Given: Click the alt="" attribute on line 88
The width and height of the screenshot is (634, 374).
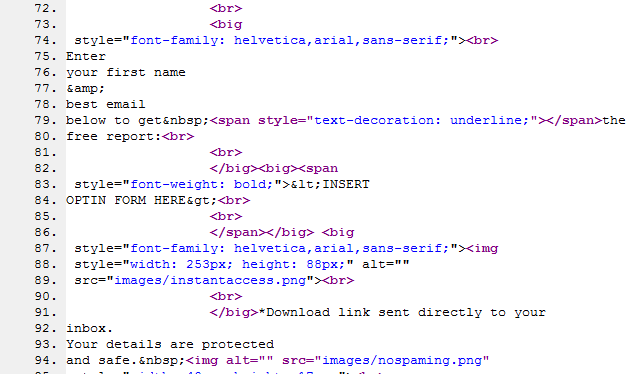Looking at the screenshot, I should pyautogui.click(x=386, y=264).
